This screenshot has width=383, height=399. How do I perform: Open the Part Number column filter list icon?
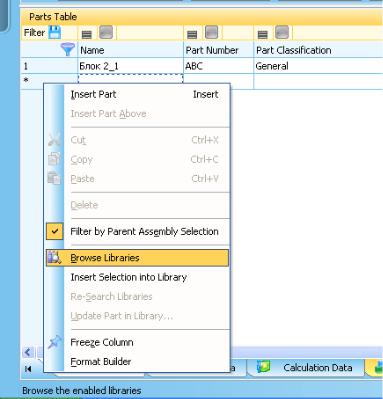click(x=192, y=34)
